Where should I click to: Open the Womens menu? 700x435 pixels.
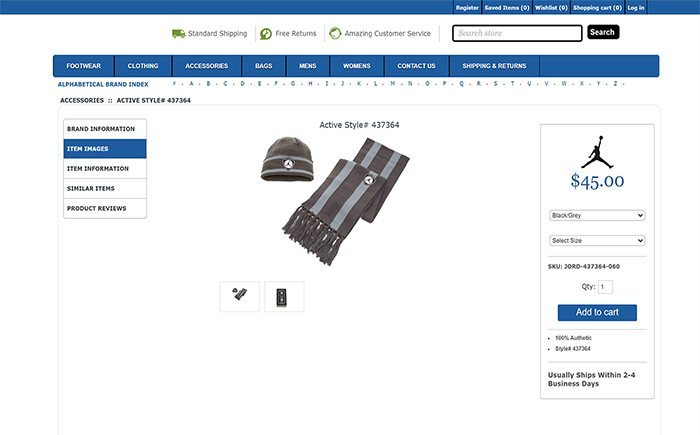357,66
